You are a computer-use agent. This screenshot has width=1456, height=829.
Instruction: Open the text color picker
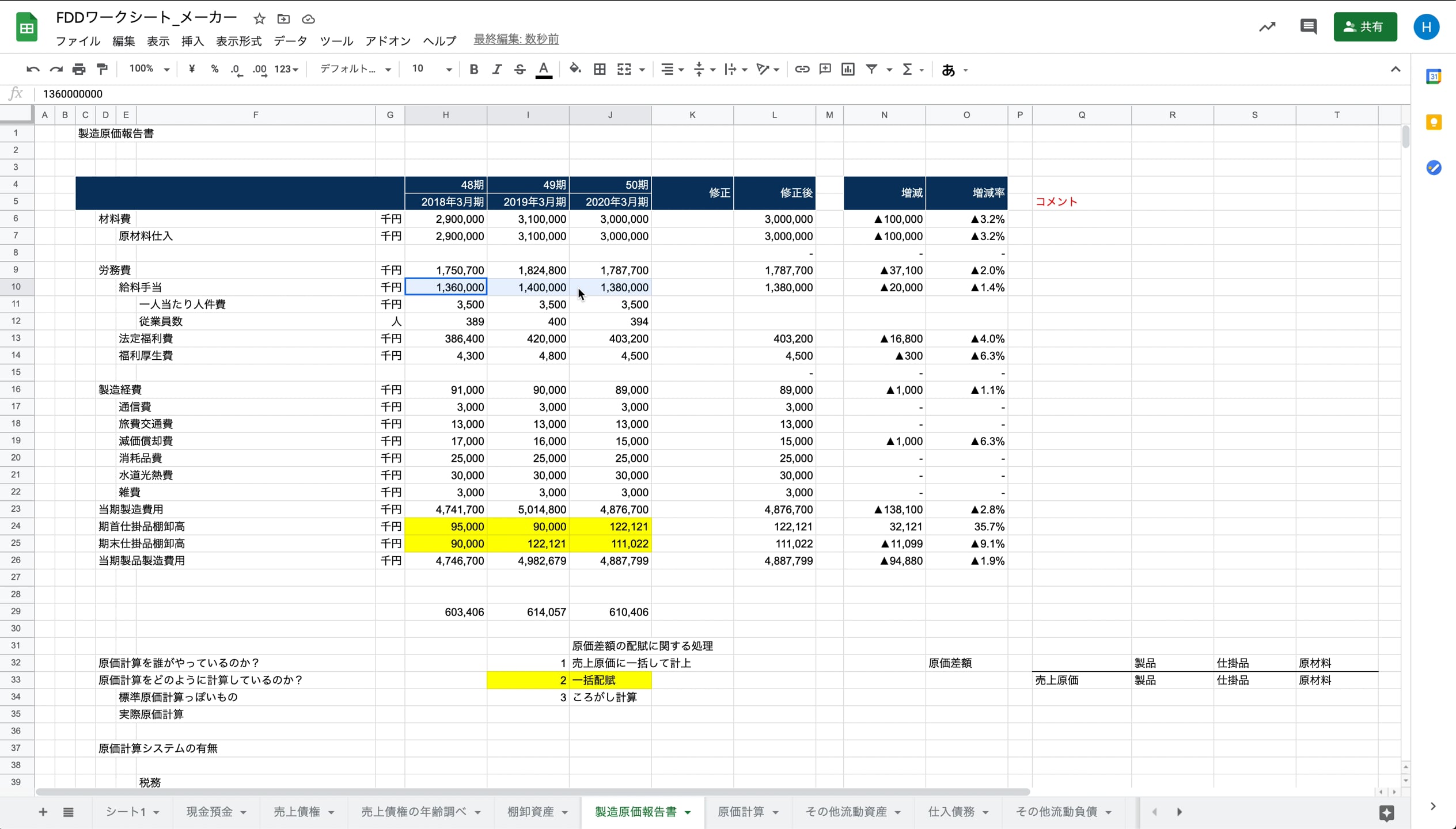pos(543,69)
